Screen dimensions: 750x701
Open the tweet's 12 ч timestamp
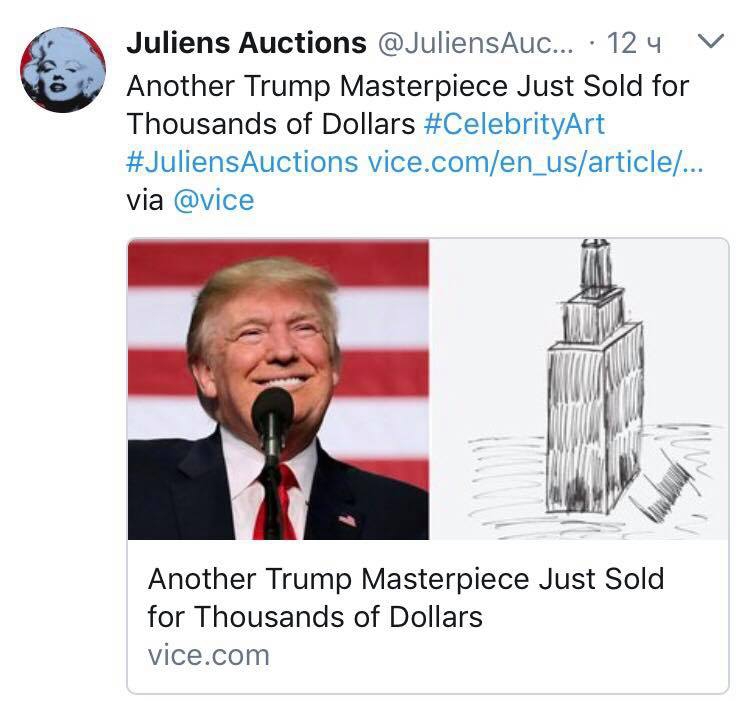point(634,43)
